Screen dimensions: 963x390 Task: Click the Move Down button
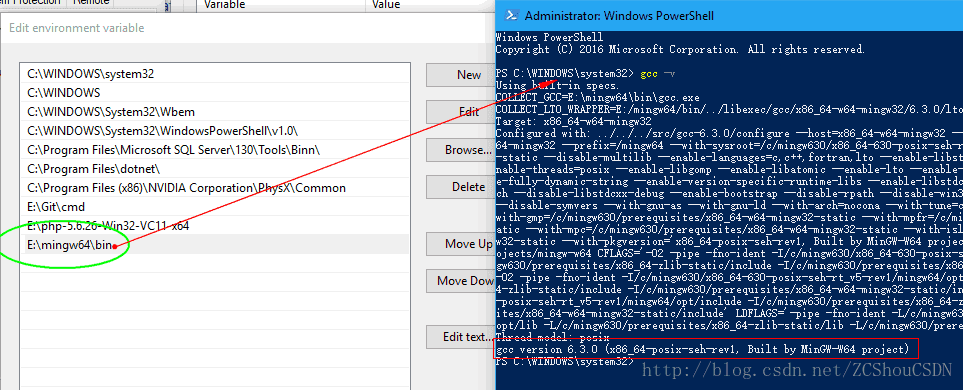461,281
